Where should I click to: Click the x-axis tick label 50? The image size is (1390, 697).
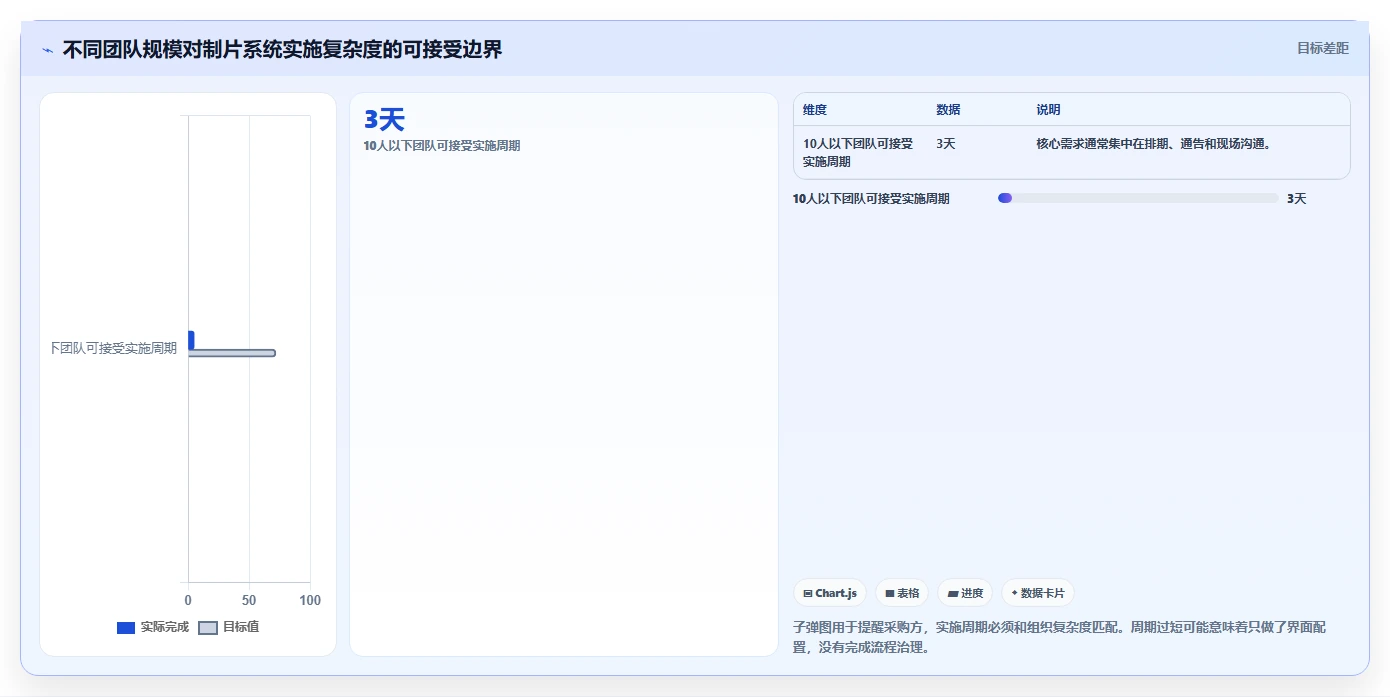tap(249, 600)
